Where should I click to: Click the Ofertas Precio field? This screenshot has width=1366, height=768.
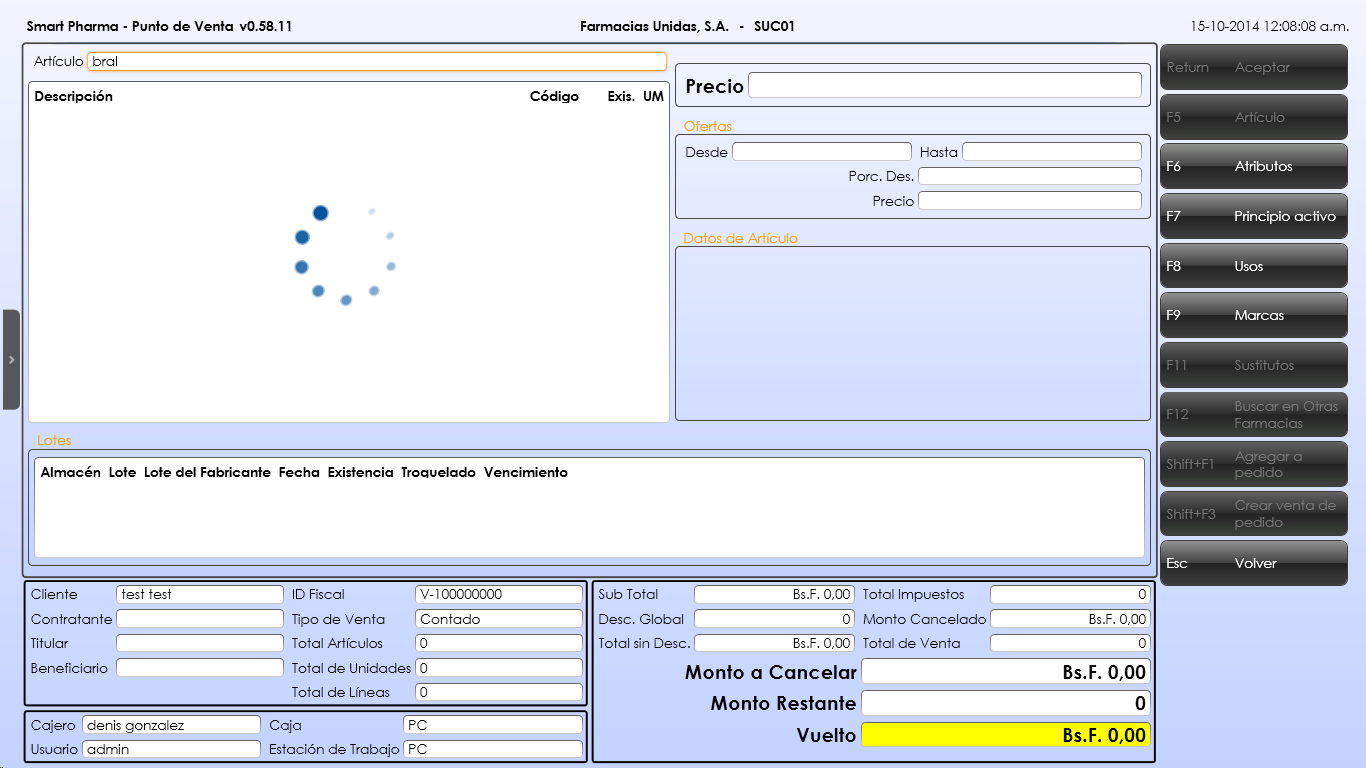pyautogui.click(x=1030, y=201)
